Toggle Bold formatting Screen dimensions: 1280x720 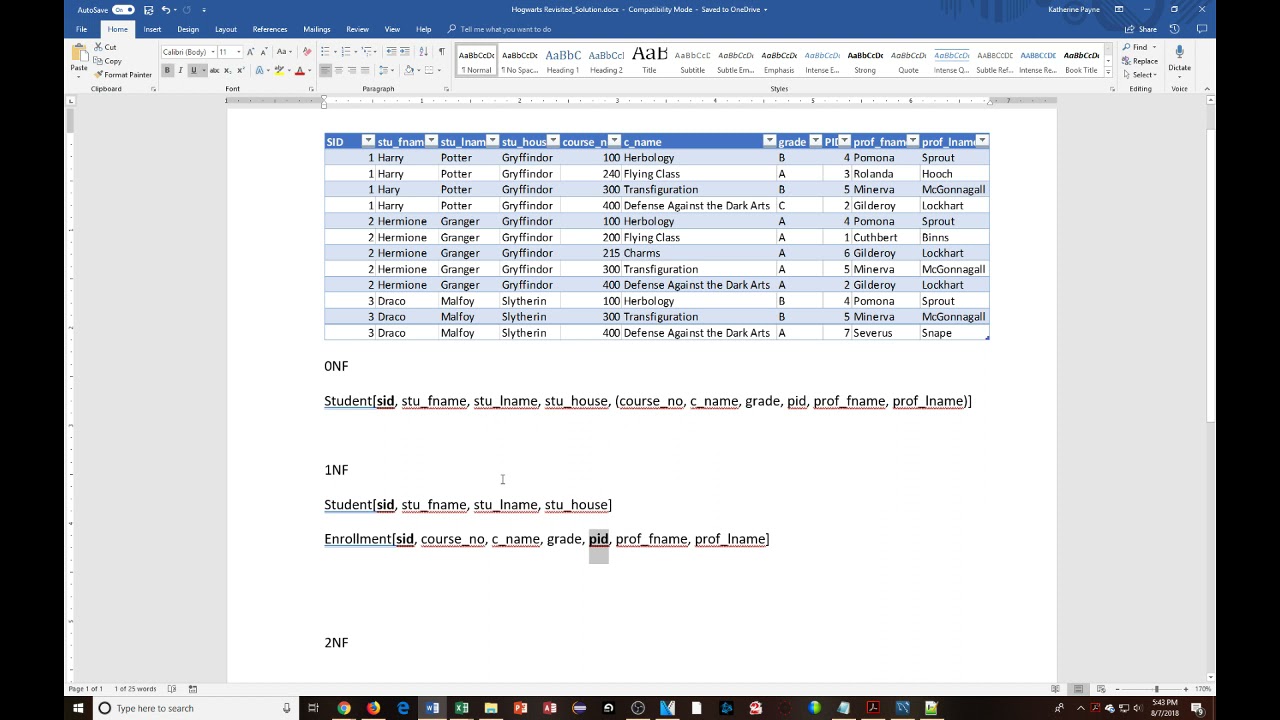point(167,70)
